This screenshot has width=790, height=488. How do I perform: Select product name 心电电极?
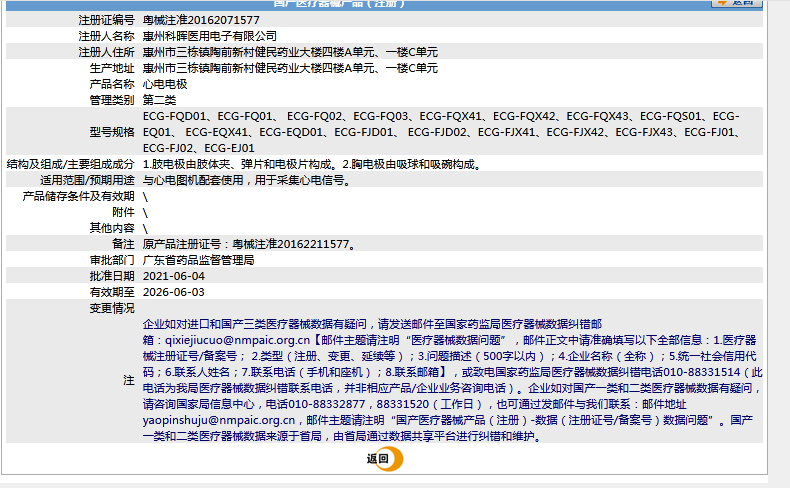pos(165,84)
